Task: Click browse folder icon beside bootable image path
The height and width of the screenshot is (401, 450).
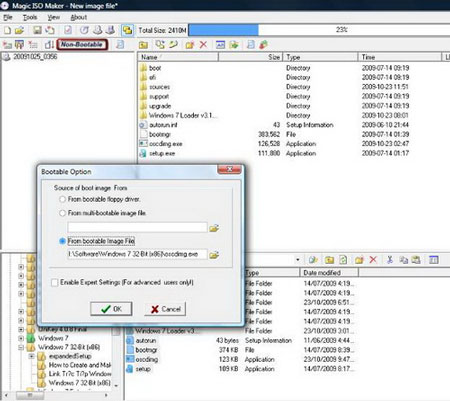Action: coord(214,255)
